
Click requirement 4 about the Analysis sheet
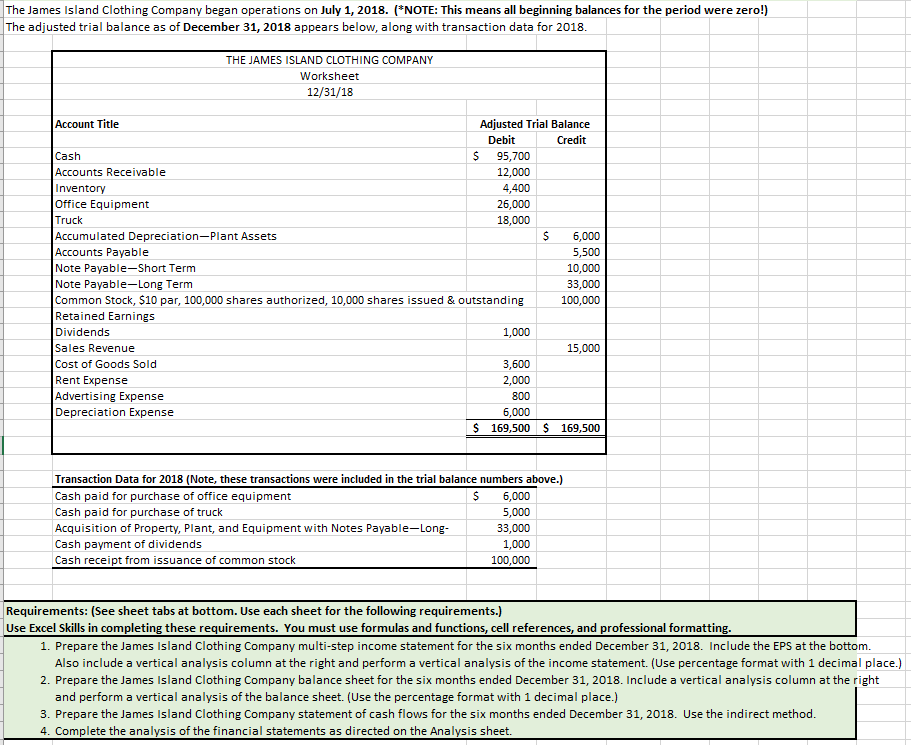pyautogui.click(x=276, y=730)
